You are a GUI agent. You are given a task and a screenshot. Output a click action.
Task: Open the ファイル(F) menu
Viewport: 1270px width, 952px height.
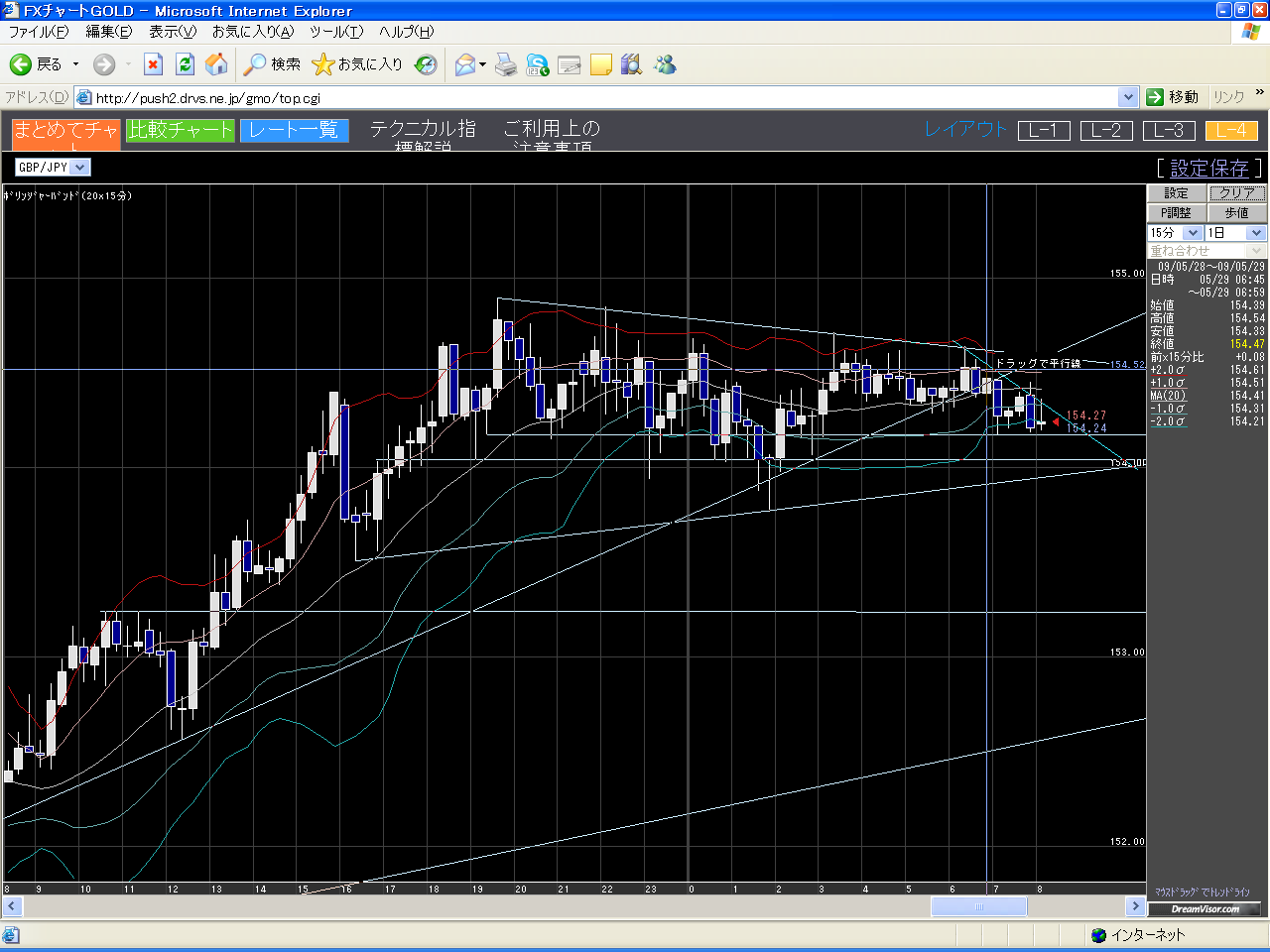point(39,32)
